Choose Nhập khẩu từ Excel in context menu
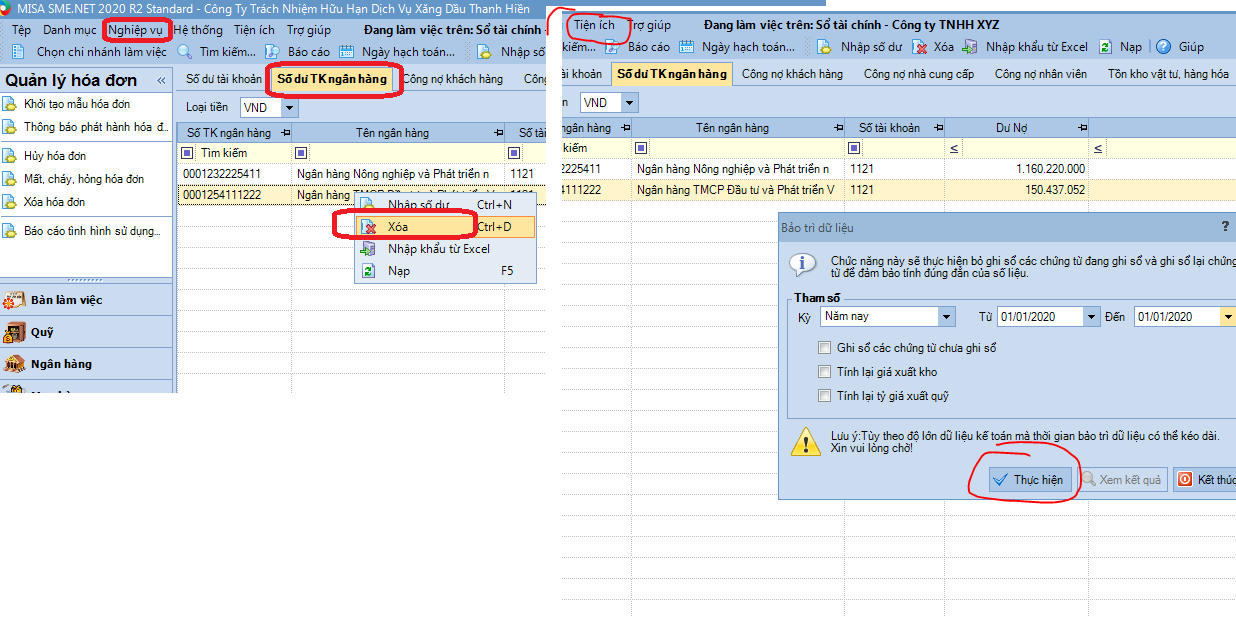The image size is (1236, 617). pos(446,249)
